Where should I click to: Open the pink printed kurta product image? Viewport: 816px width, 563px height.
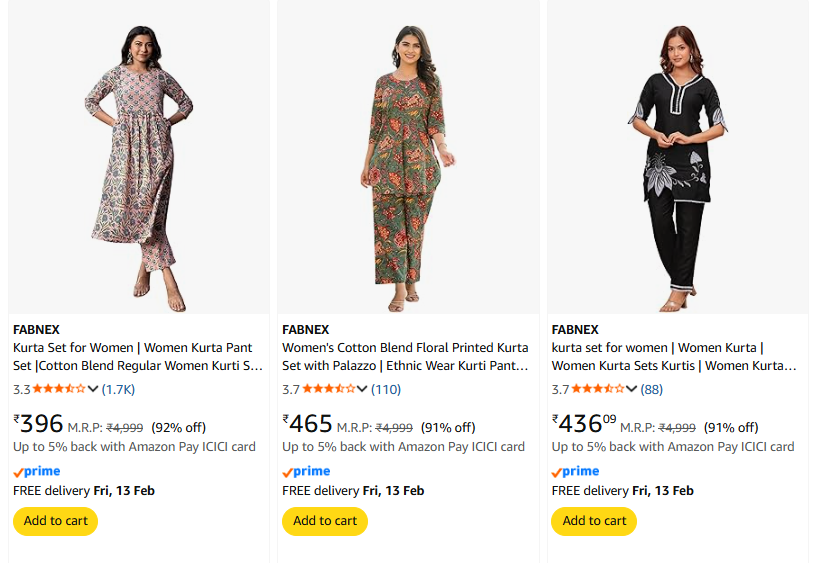[x=139, y=160]
